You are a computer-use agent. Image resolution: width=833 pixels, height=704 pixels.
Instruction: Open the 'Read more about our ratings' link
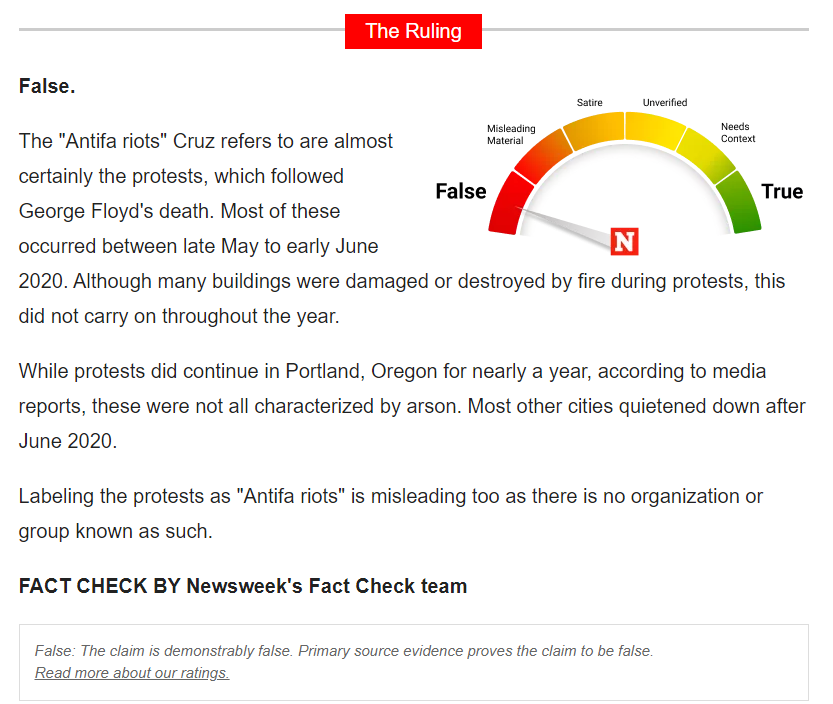pyautogui.click(x=132, y=673)
